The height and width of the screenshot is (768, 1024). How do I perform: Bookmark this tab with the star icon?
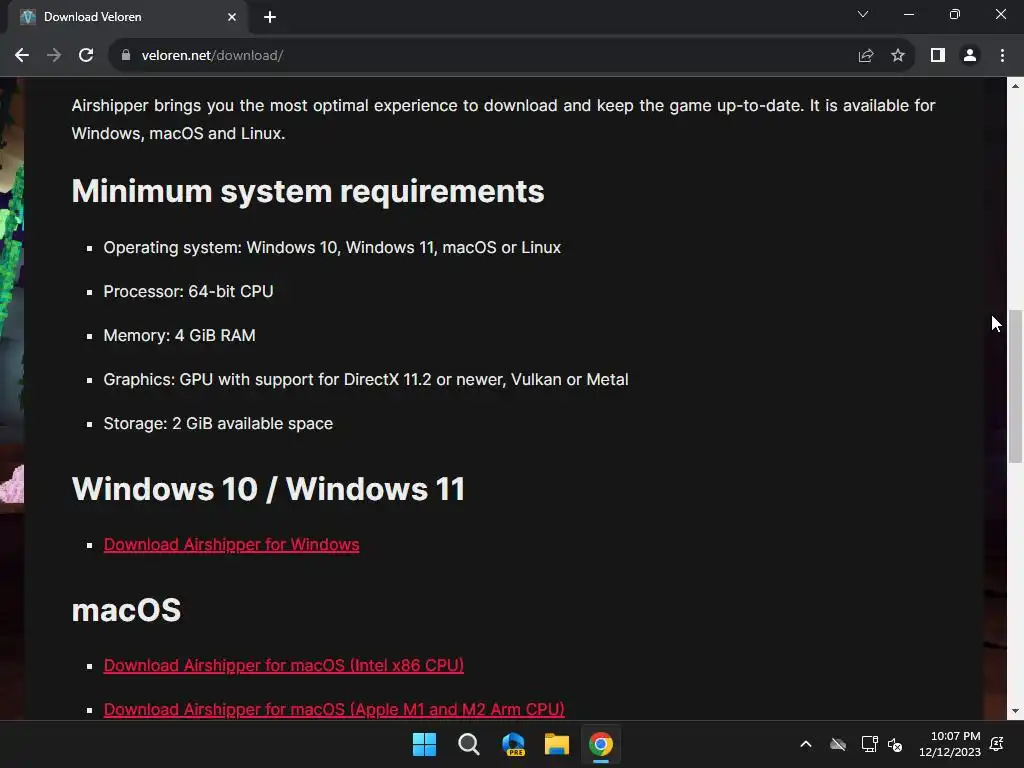(898, 56)
